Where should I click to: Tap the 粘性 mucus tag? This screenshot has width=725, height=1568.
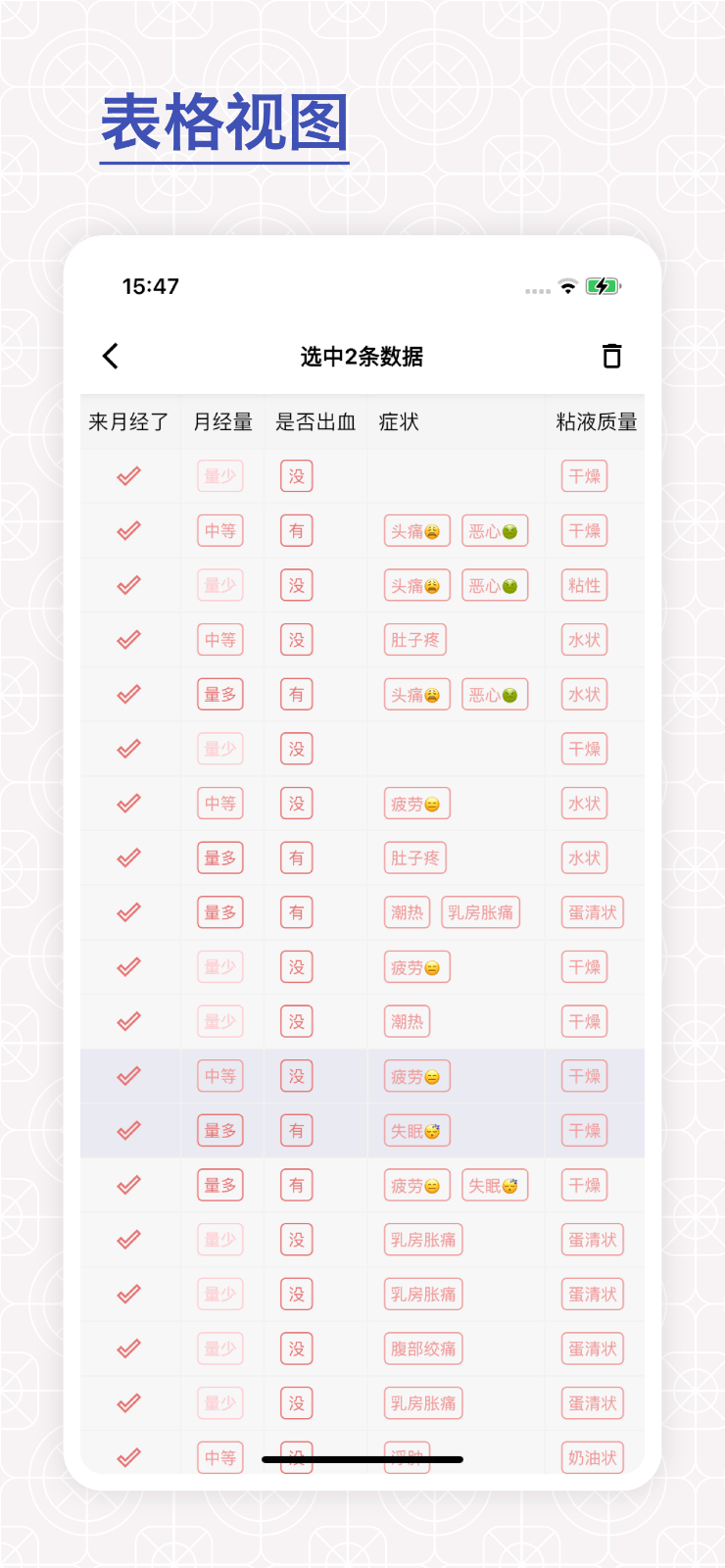(x=585, y=585)
